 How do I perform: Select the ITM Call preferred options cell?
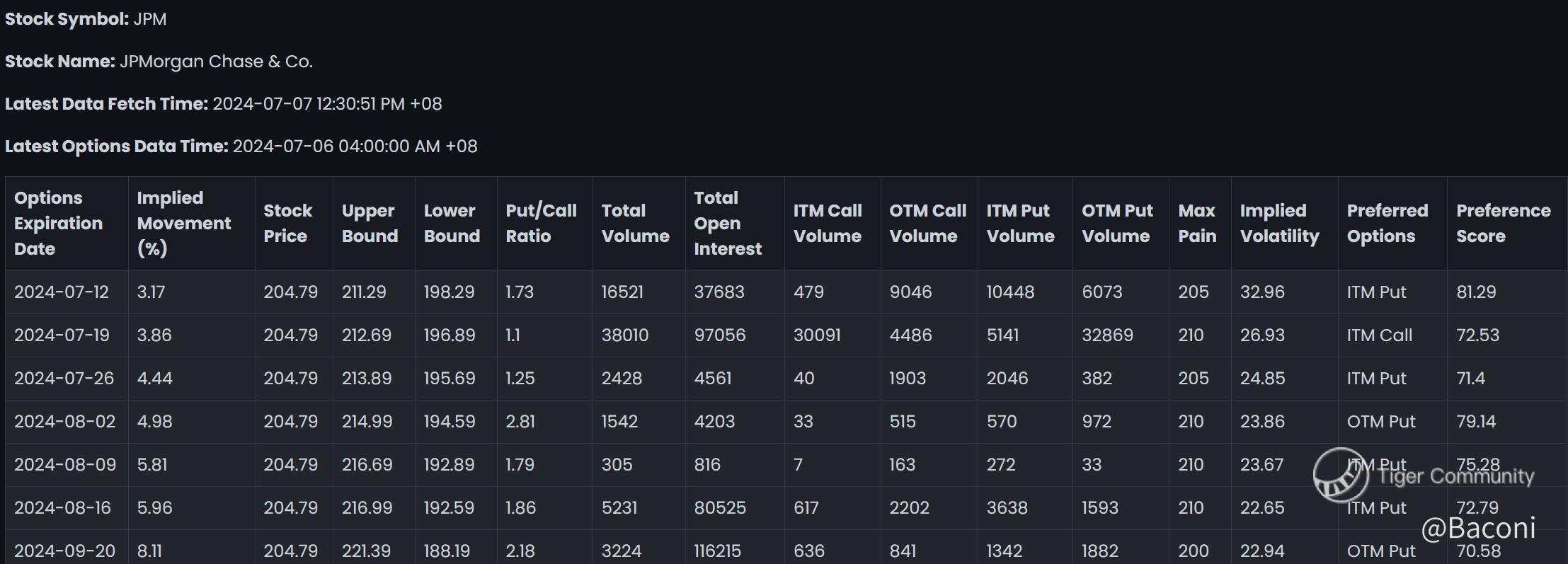pos(1379,335)
